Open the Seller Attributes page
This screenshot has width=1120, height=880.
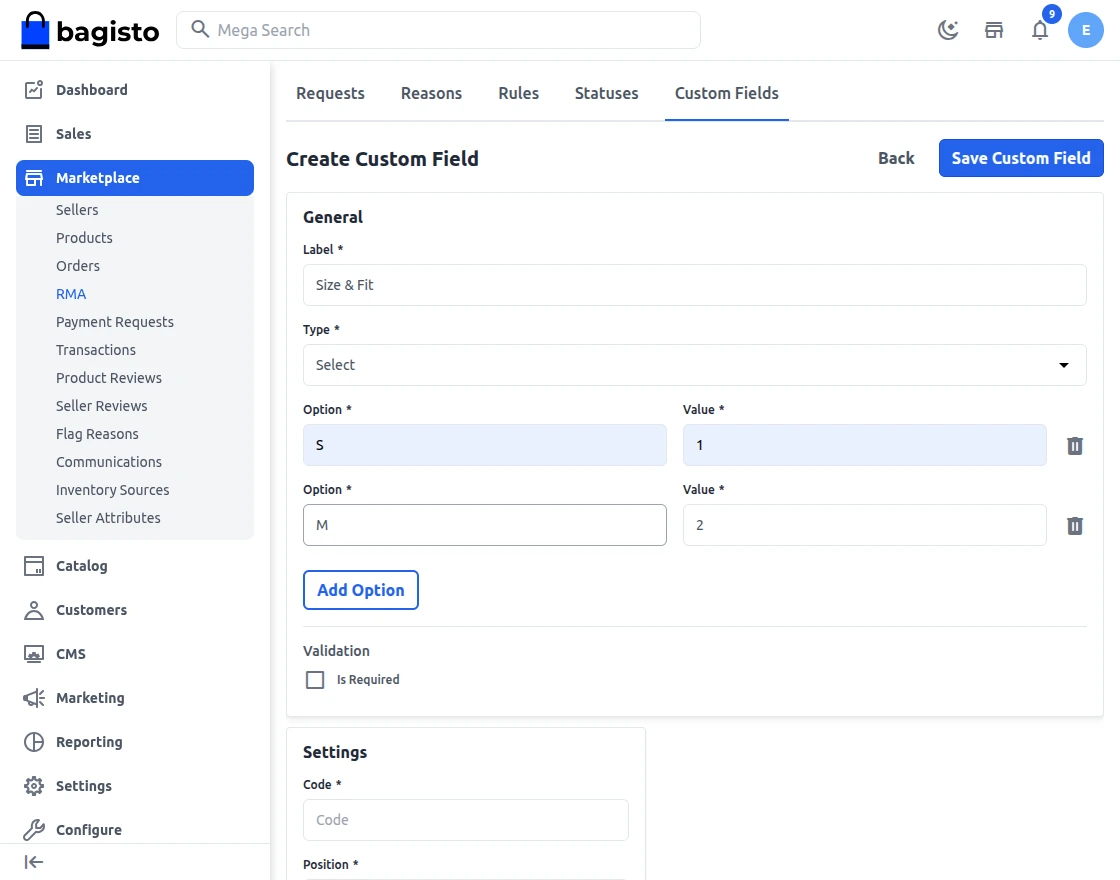point(108,517)
